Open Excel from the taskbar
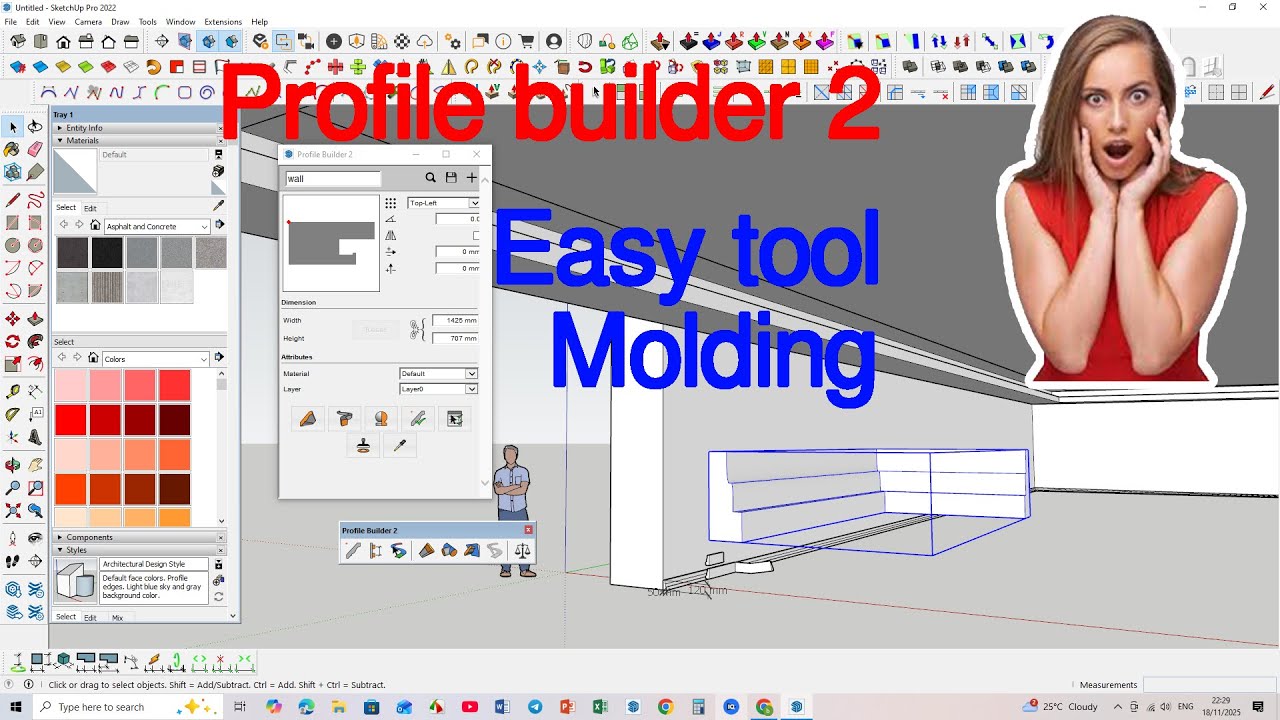 coord(600,707)
